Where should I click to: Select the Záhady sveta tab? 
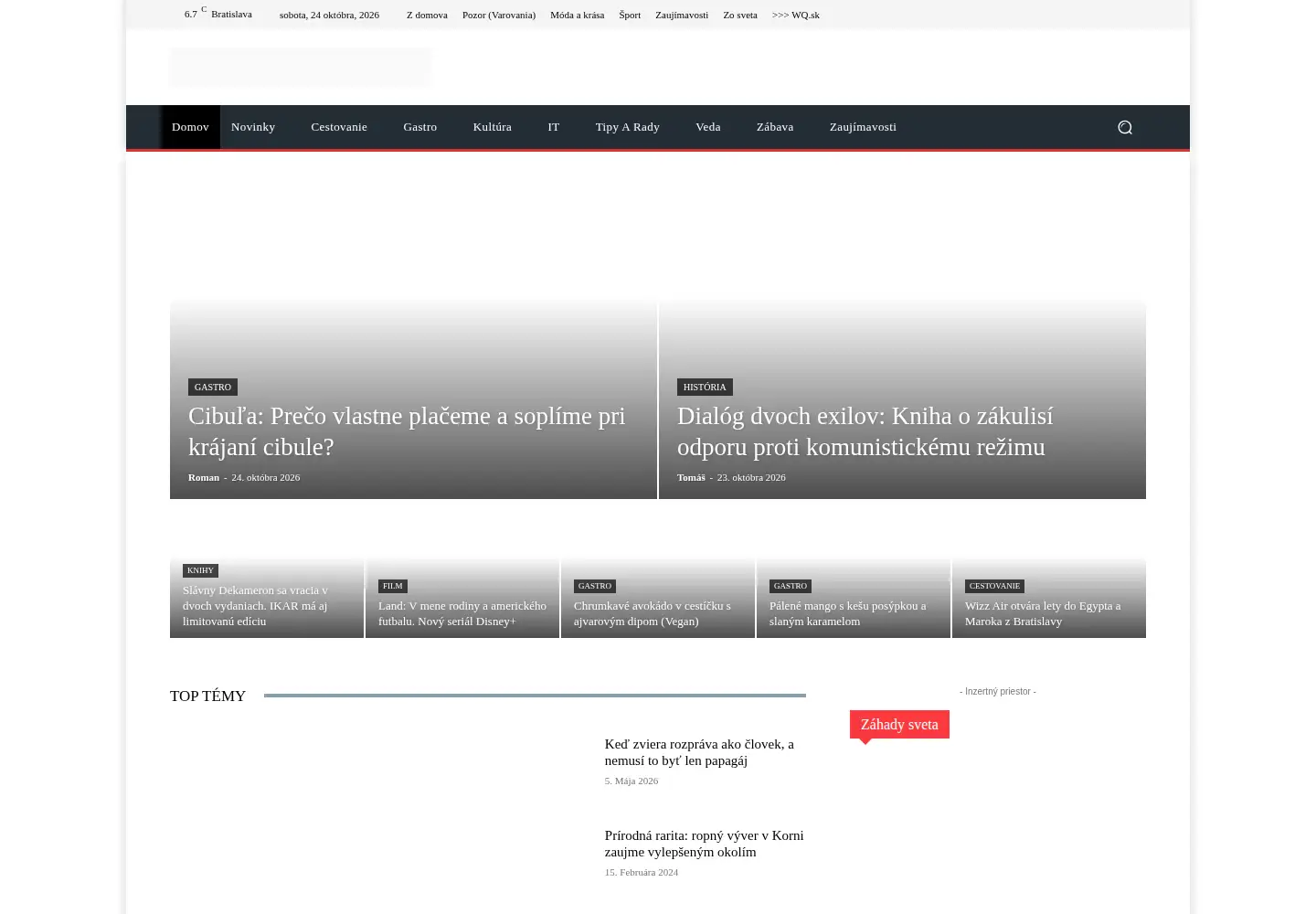point(899,725)
